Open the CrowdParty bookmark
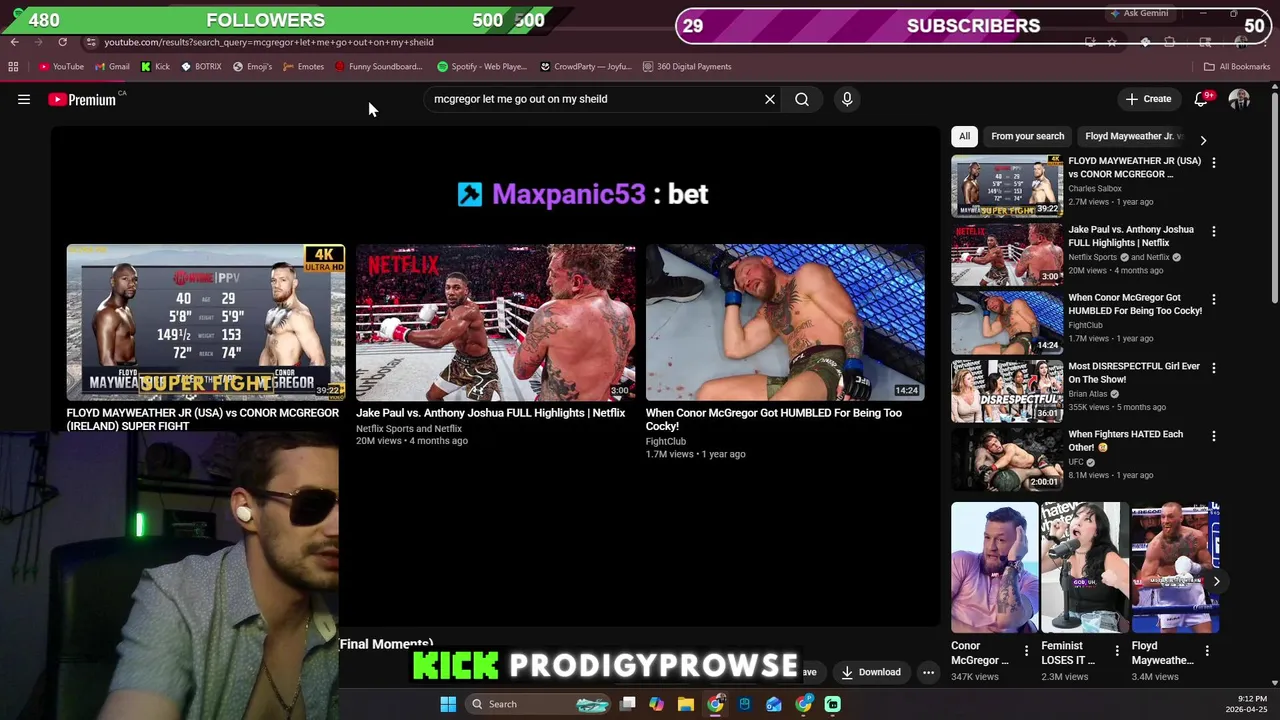The image size is (1280, 720). pyautogui.click(x=586, y=67)
